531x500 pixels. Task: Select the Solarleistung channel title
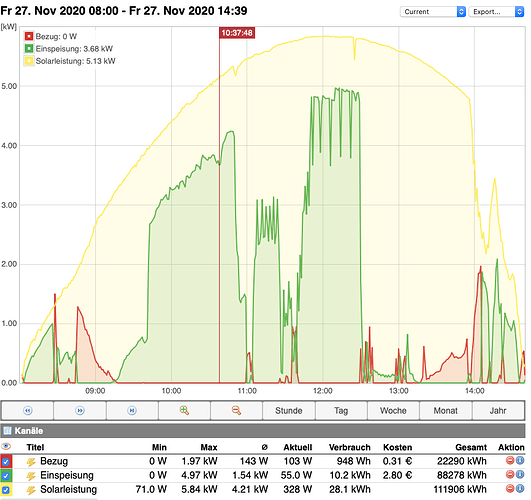pos(68,489)
